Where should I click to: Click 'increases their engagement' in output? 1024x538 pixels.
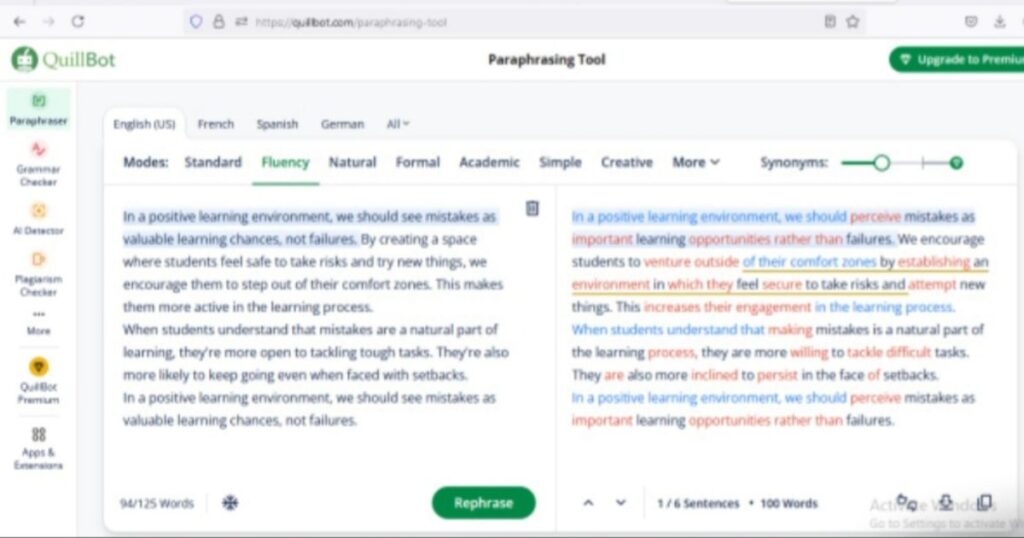click(727, 307)
